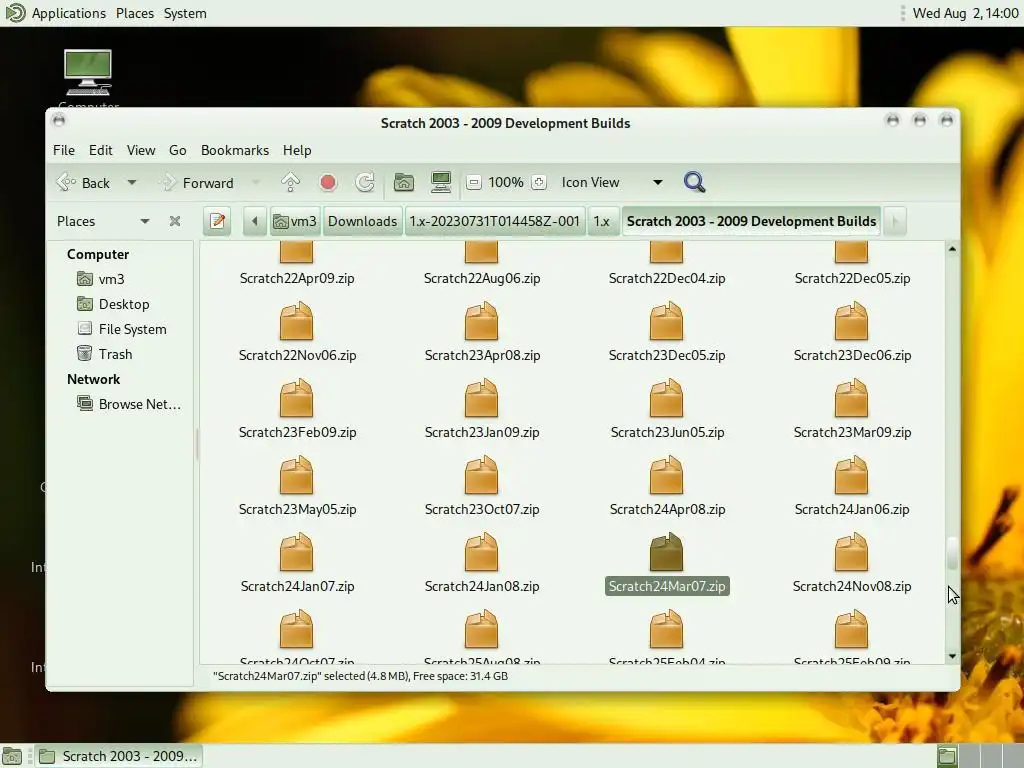Go to 1.x-20230731T014458Z-001 path segment

coord(494,221)
